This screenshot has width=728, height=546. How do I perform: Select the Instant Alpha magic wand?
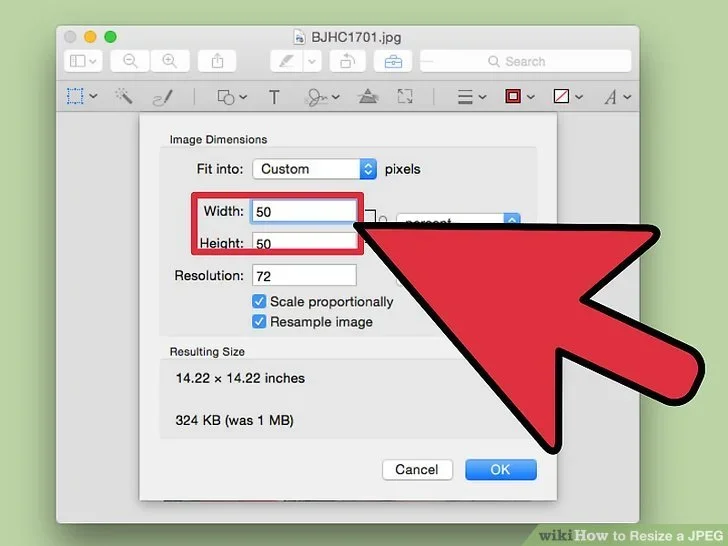tap(124, 97)
